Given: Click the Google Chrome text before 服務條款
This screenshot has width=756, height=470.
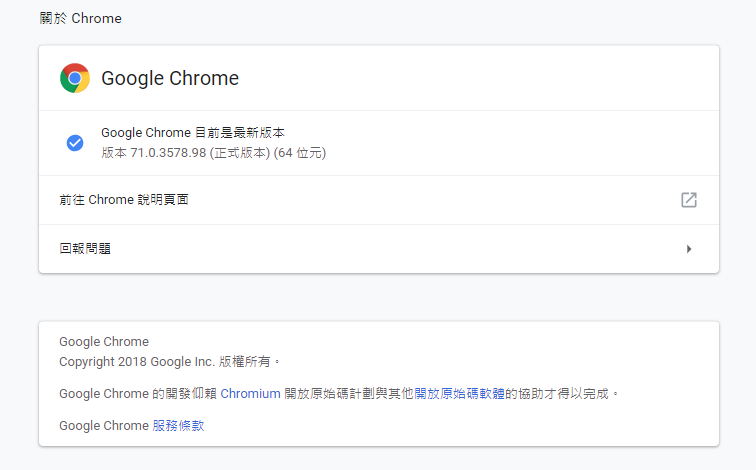Looking at the screenshot, I should (x=104, y=426).
